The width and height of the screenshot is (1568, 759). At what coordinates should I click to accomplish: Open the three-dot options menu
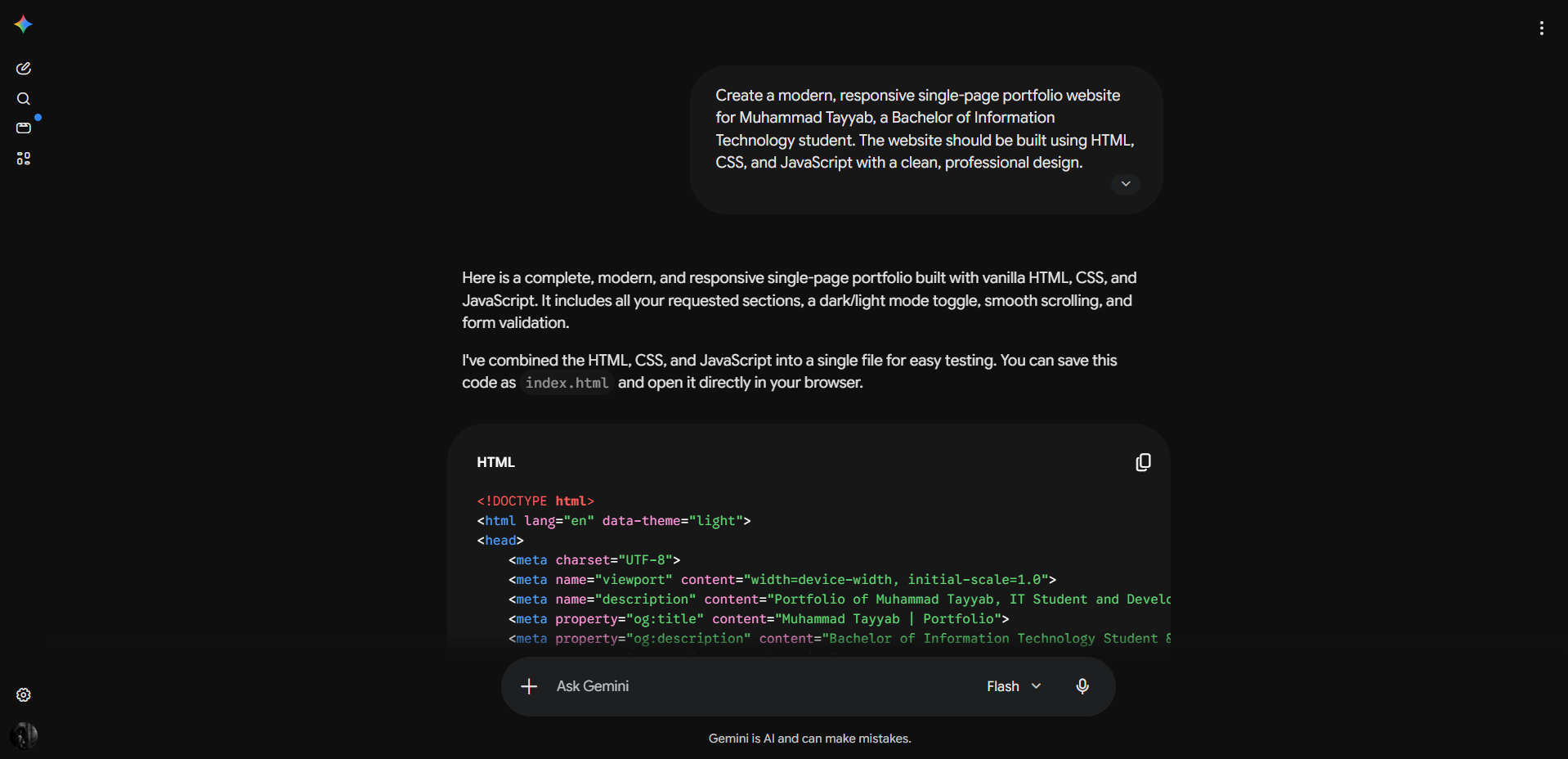tap(1541, 28)
